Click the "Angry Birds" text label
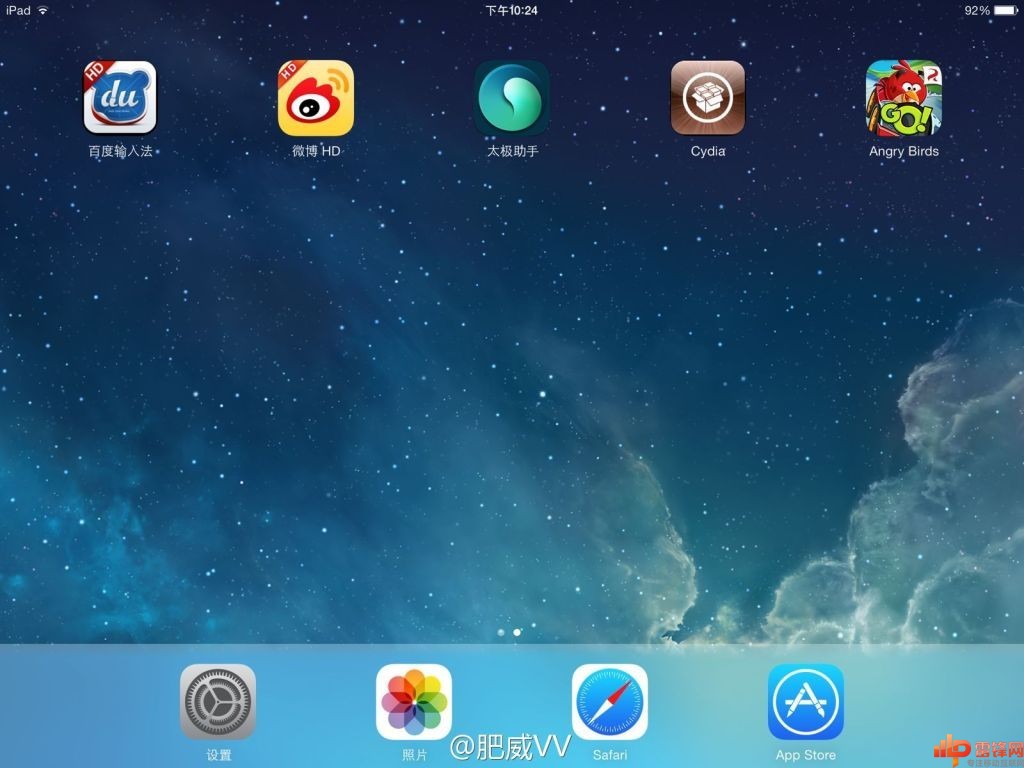Screen dimensions: 1024x768 click(x=904, y=152)
